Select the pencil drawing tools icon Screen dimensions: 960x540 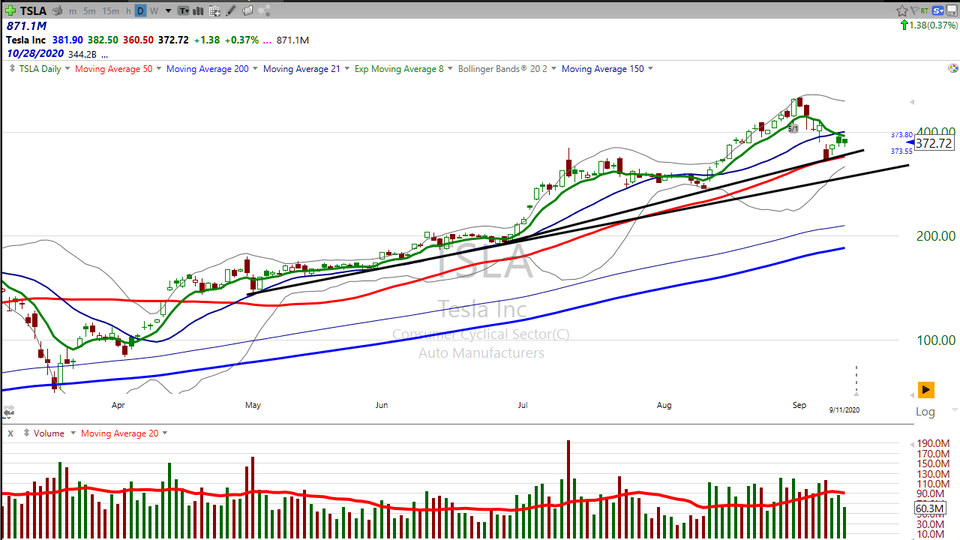pos(231,11)
